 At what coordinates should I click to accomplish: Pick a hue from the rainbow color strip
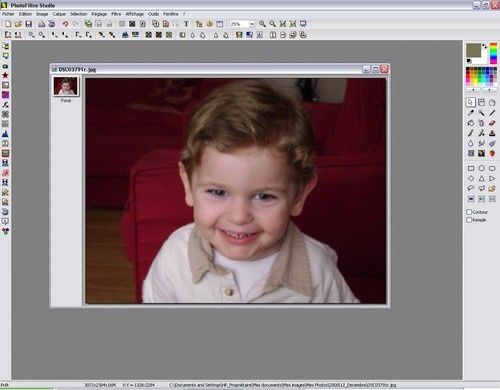point(493,53)
